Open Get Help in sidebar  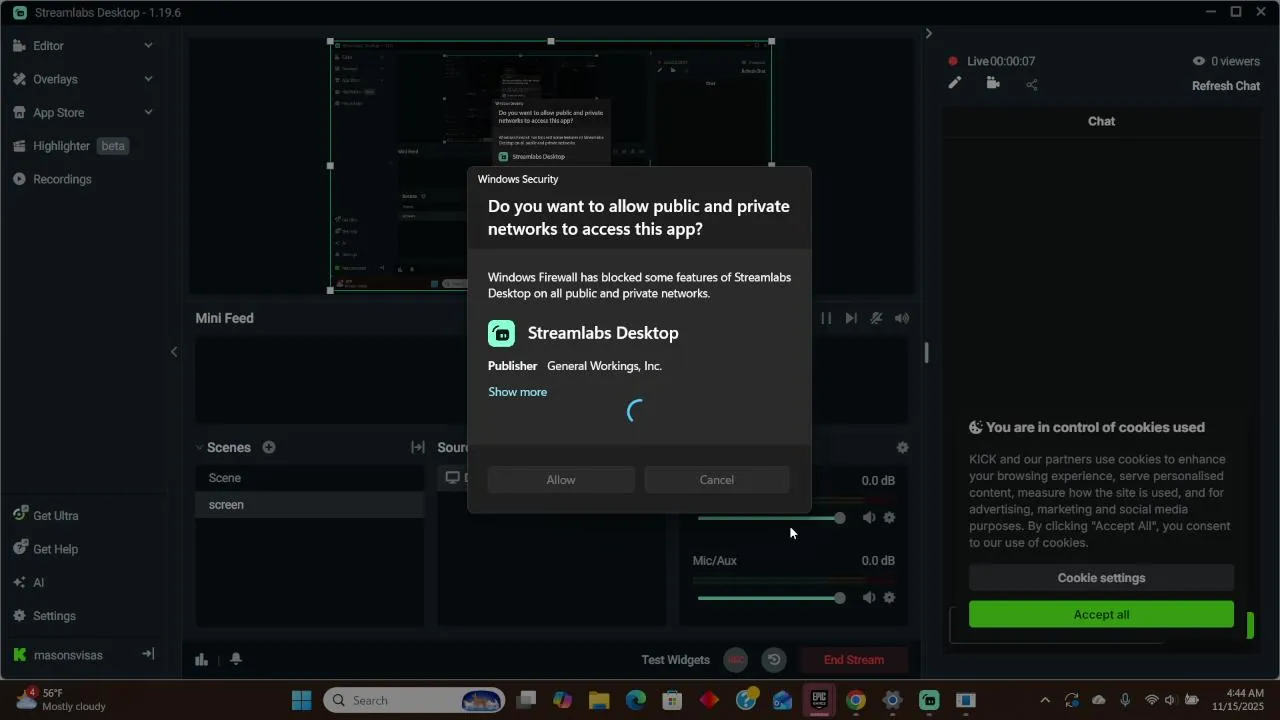click(x=55, y=549)
